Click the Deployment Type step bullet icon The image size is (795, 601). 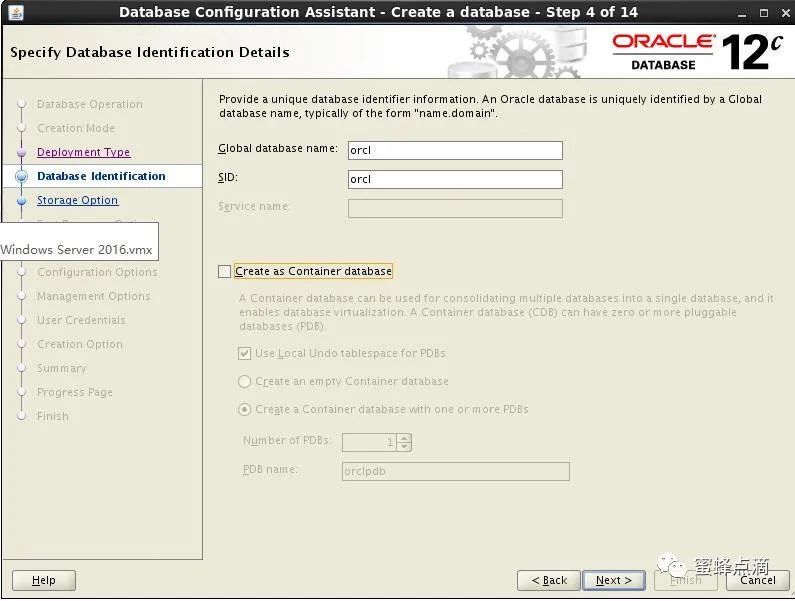[x=21, y=152]
